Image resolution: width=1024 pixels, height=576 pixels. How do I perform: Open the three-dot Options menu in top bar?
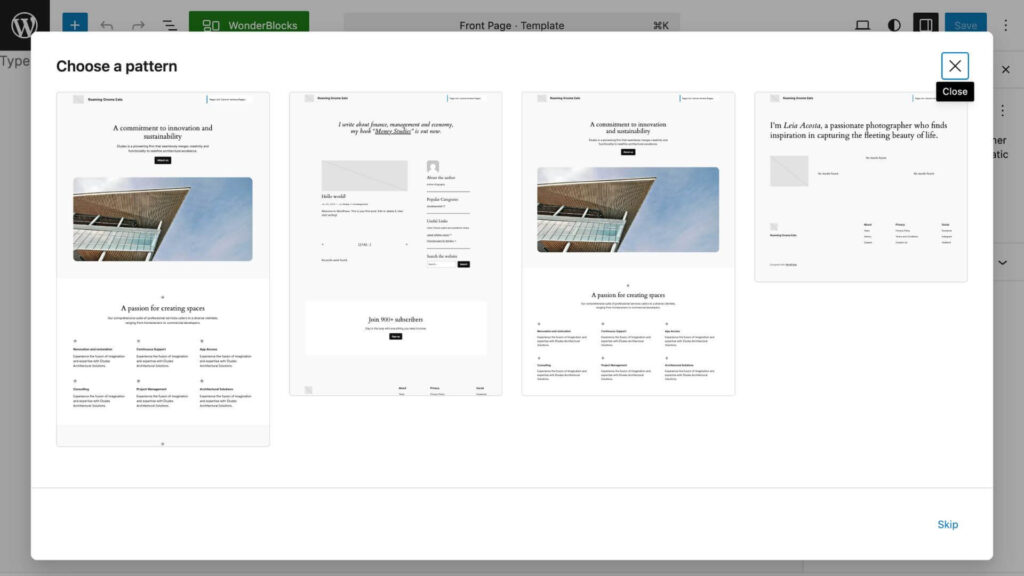(x=1005, y=25)
